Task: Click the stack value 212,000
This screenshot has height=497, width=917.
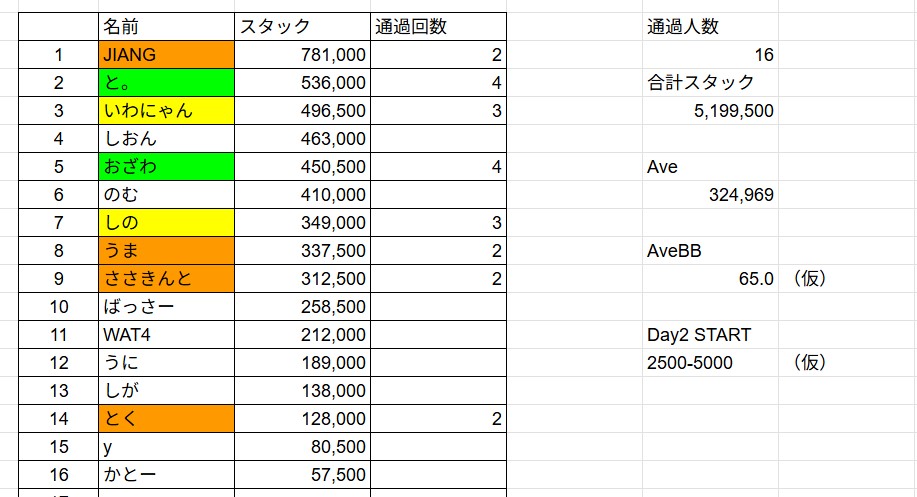Action: tap(302, 335)
